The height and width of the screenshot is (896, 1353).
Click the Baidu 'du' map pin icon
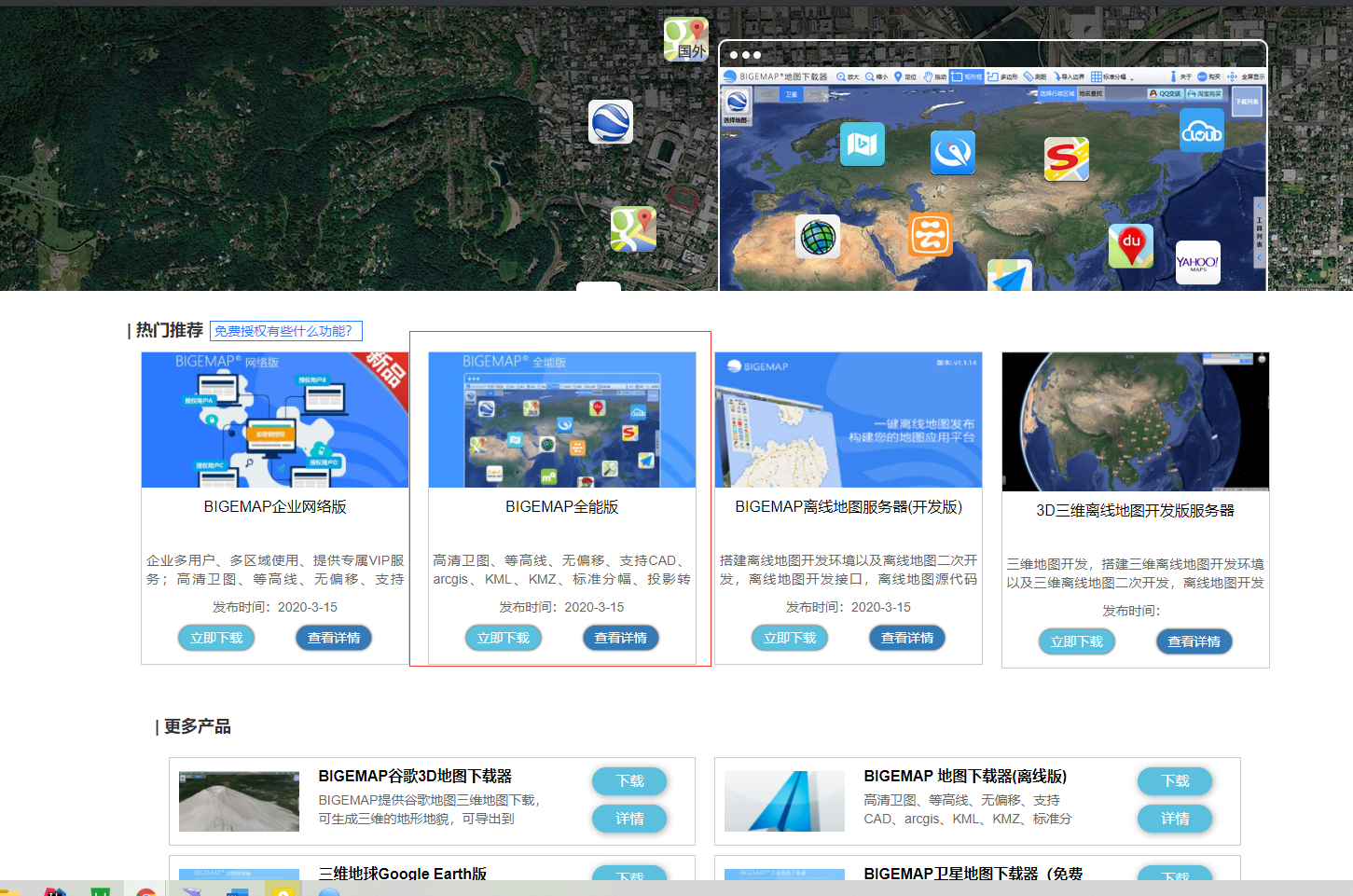pos(1131,247)
